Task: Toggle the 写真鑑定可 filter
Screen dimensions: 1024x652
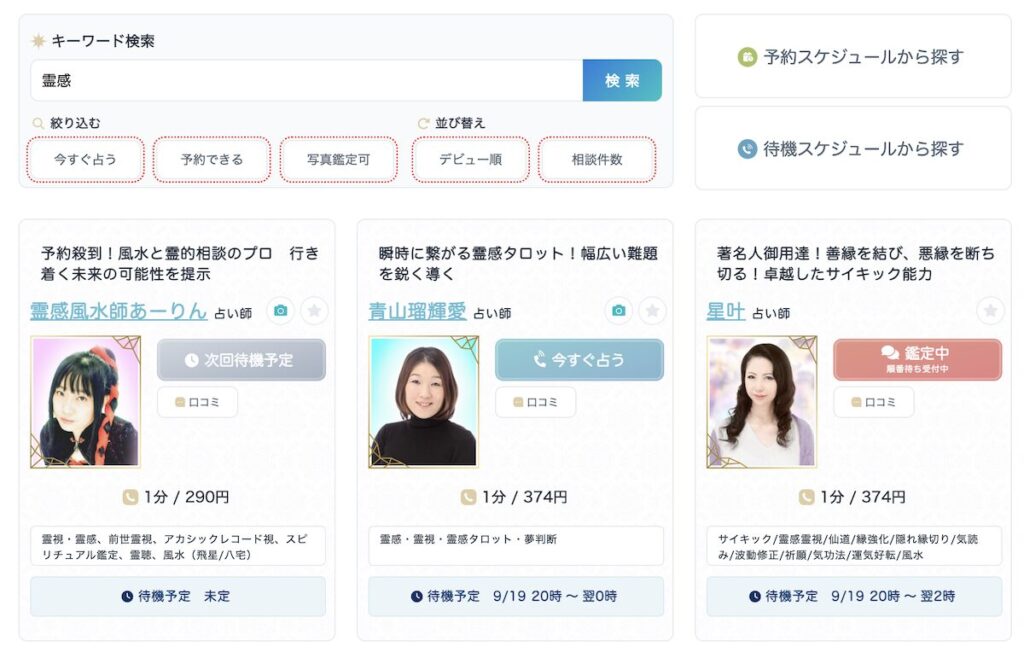Action: pyautogui.click(x=338, y=159)
